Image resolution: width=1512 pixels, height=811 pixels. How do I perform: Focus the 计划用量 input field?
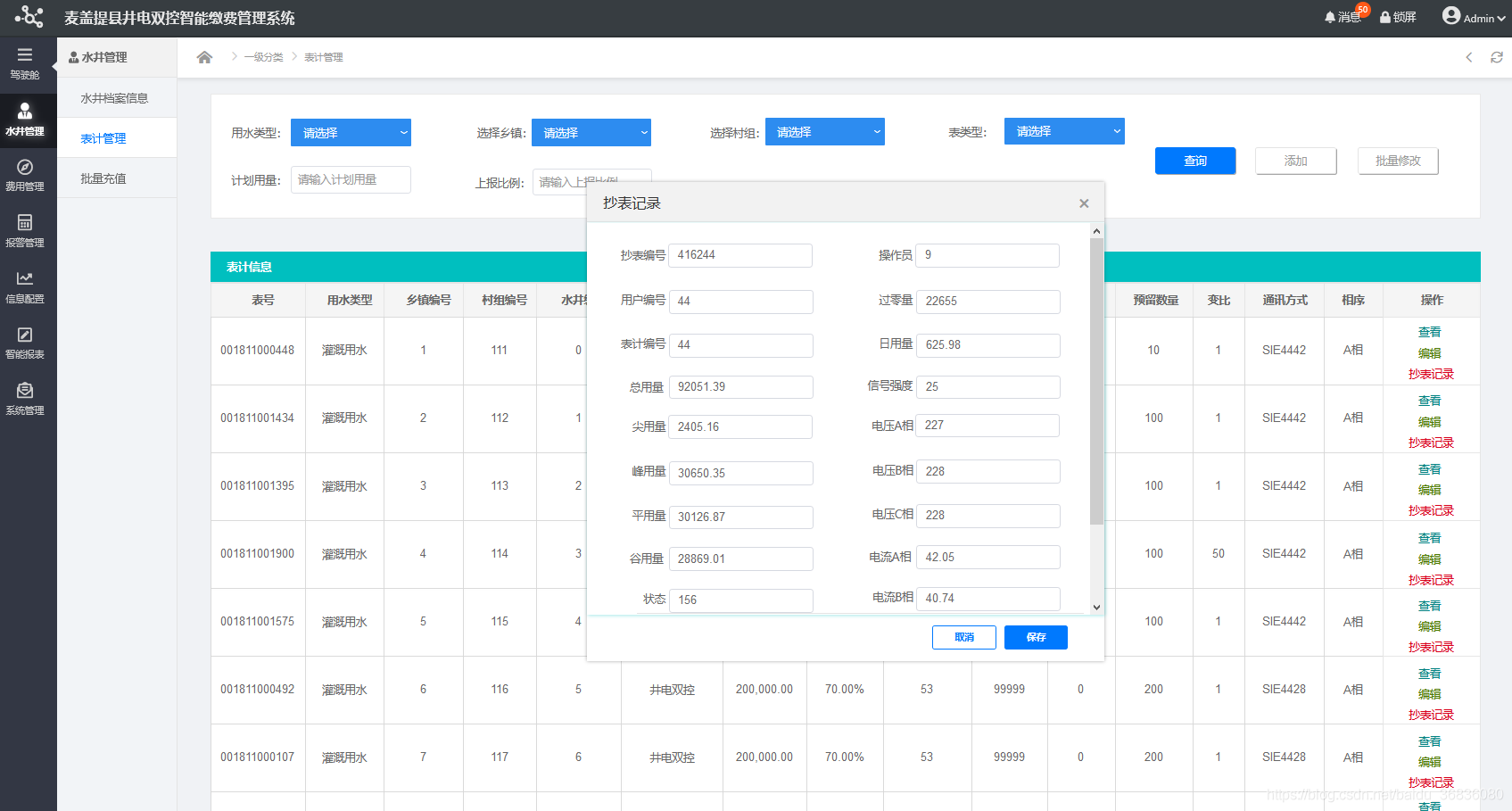(351, 179)
